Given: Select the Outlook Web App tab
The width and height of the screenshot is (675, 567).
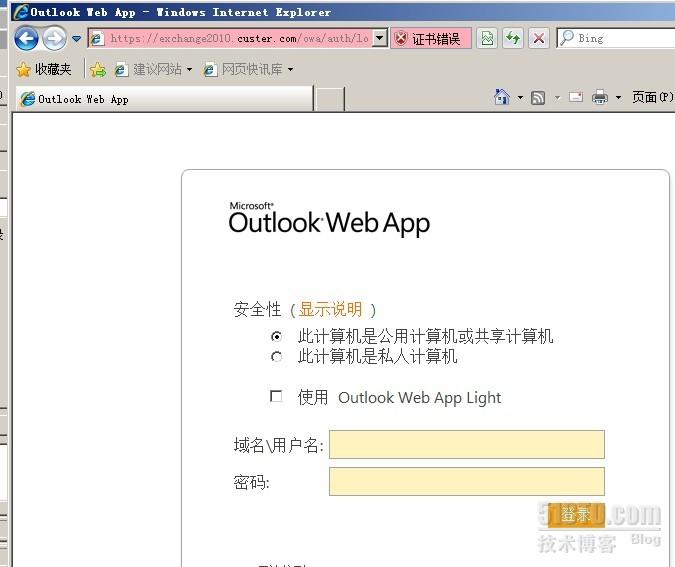Looking at the screenshot, I should point(164,99).
